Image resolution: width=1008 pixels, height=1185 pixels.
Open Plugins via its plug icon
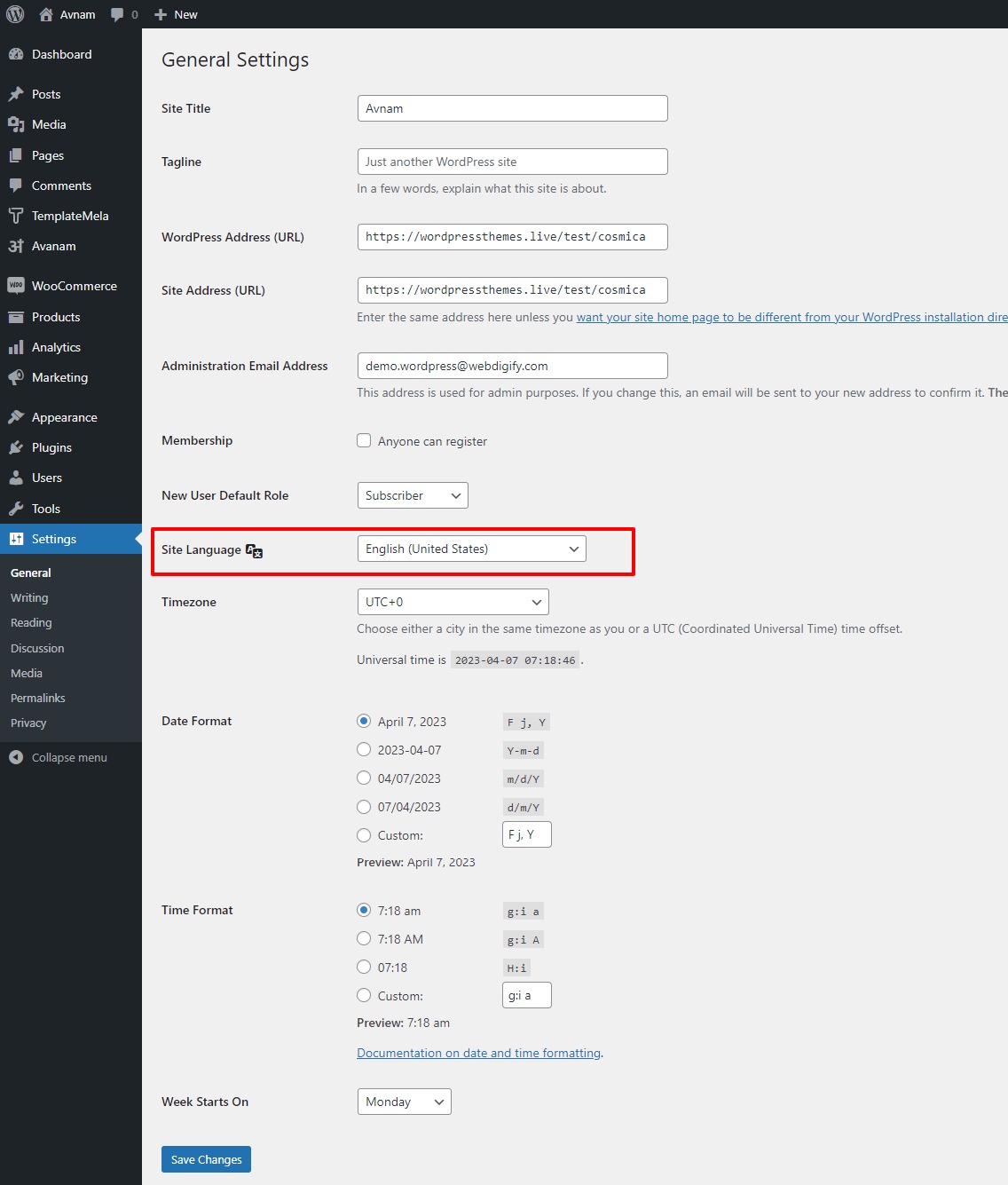click(16, 447)
